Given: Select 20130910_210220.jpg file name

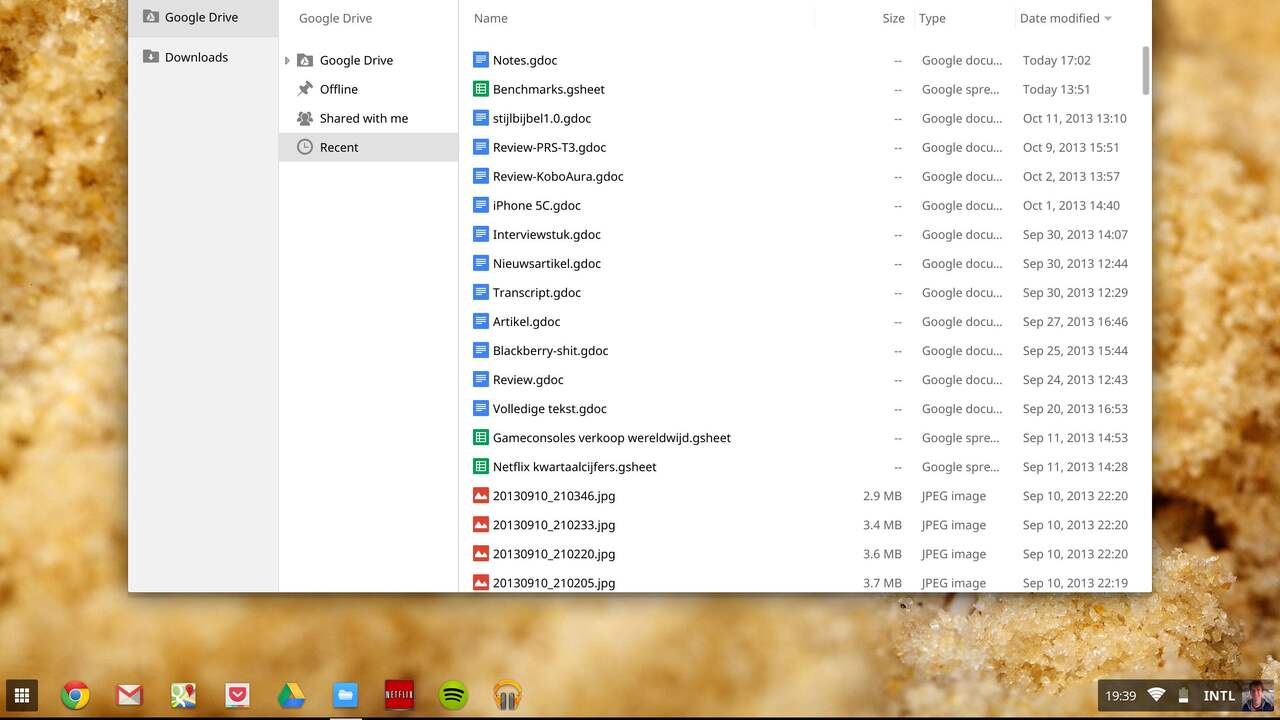Looking at the screenshot, I should coord(554,553).
